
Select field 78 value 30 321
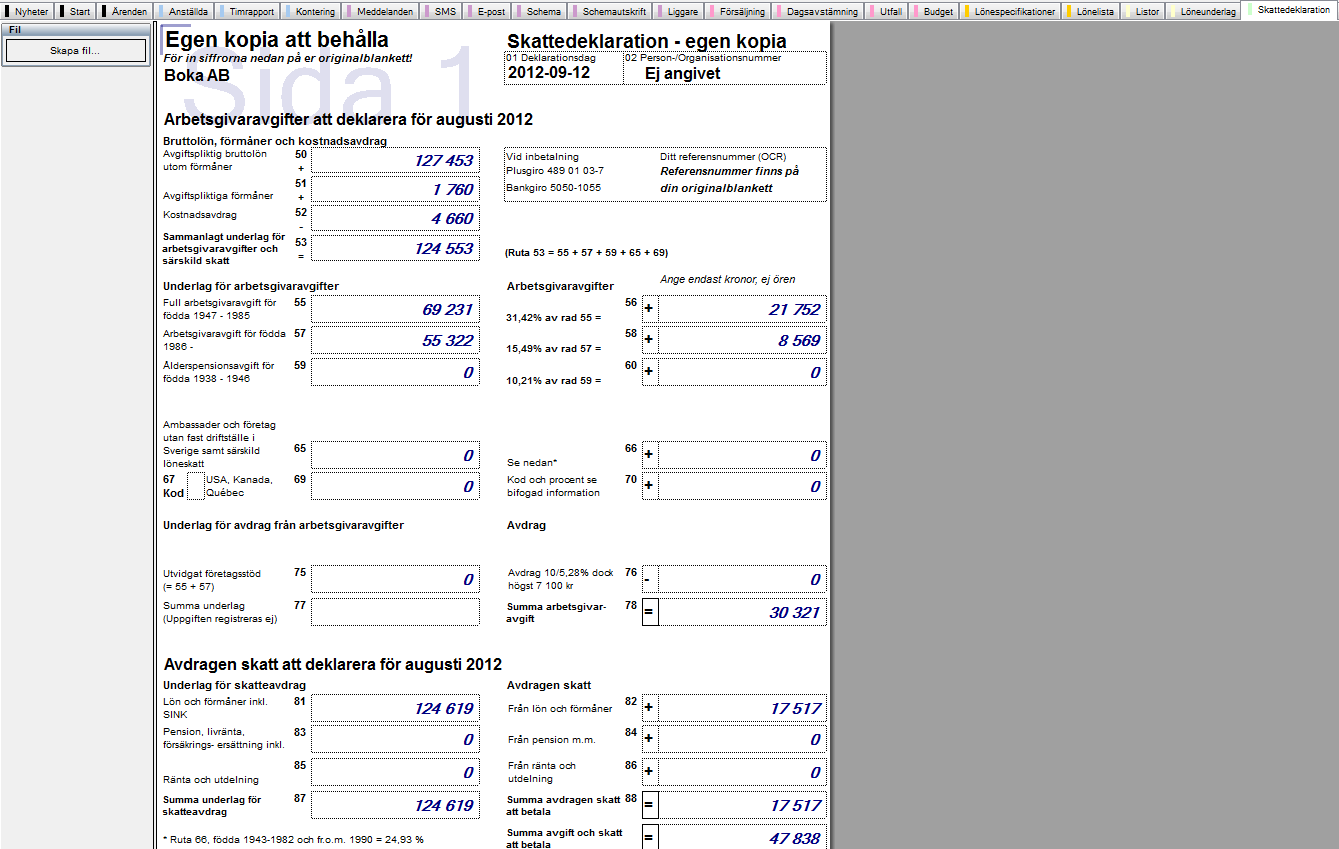click(x=742, y=612)
